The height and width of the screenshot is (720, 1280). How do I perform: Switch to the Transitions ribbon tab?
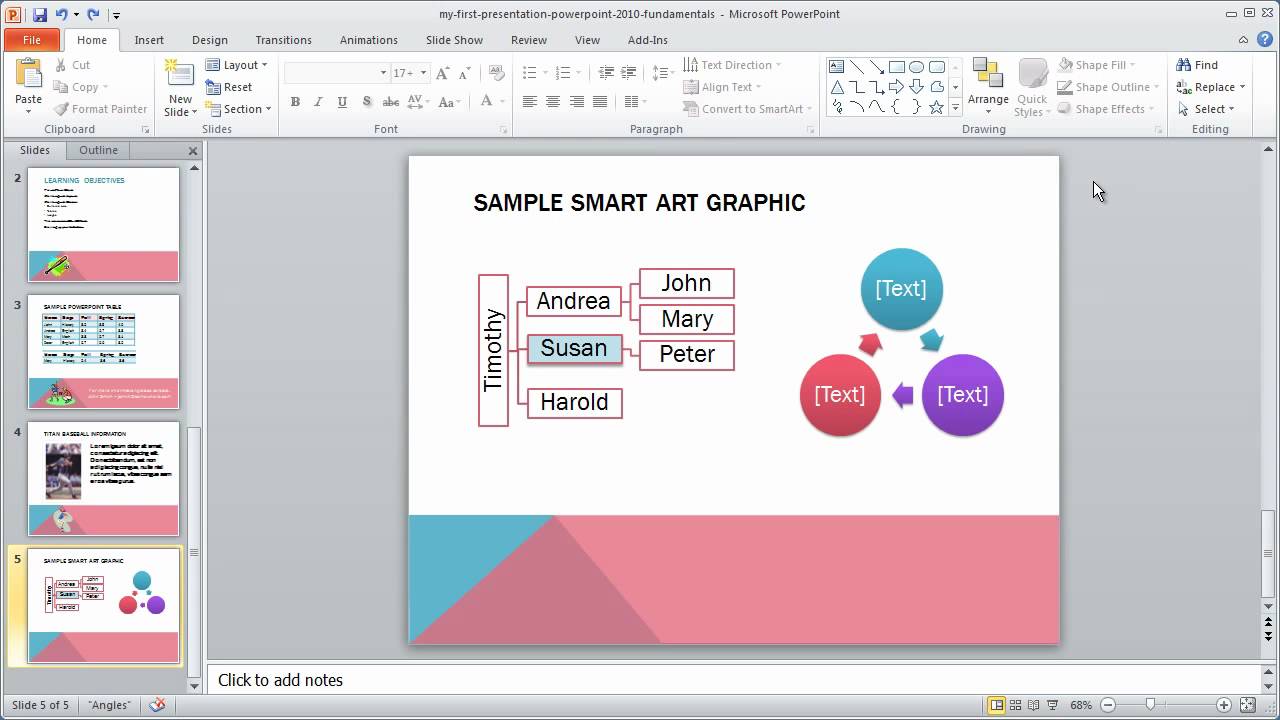tap(283, 40)
